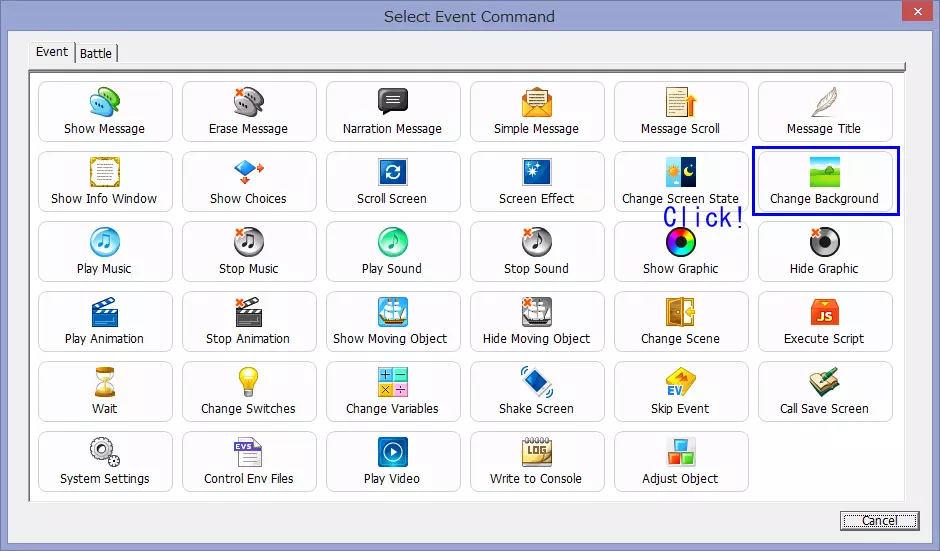Switch to the Event tab

point(52,52)
